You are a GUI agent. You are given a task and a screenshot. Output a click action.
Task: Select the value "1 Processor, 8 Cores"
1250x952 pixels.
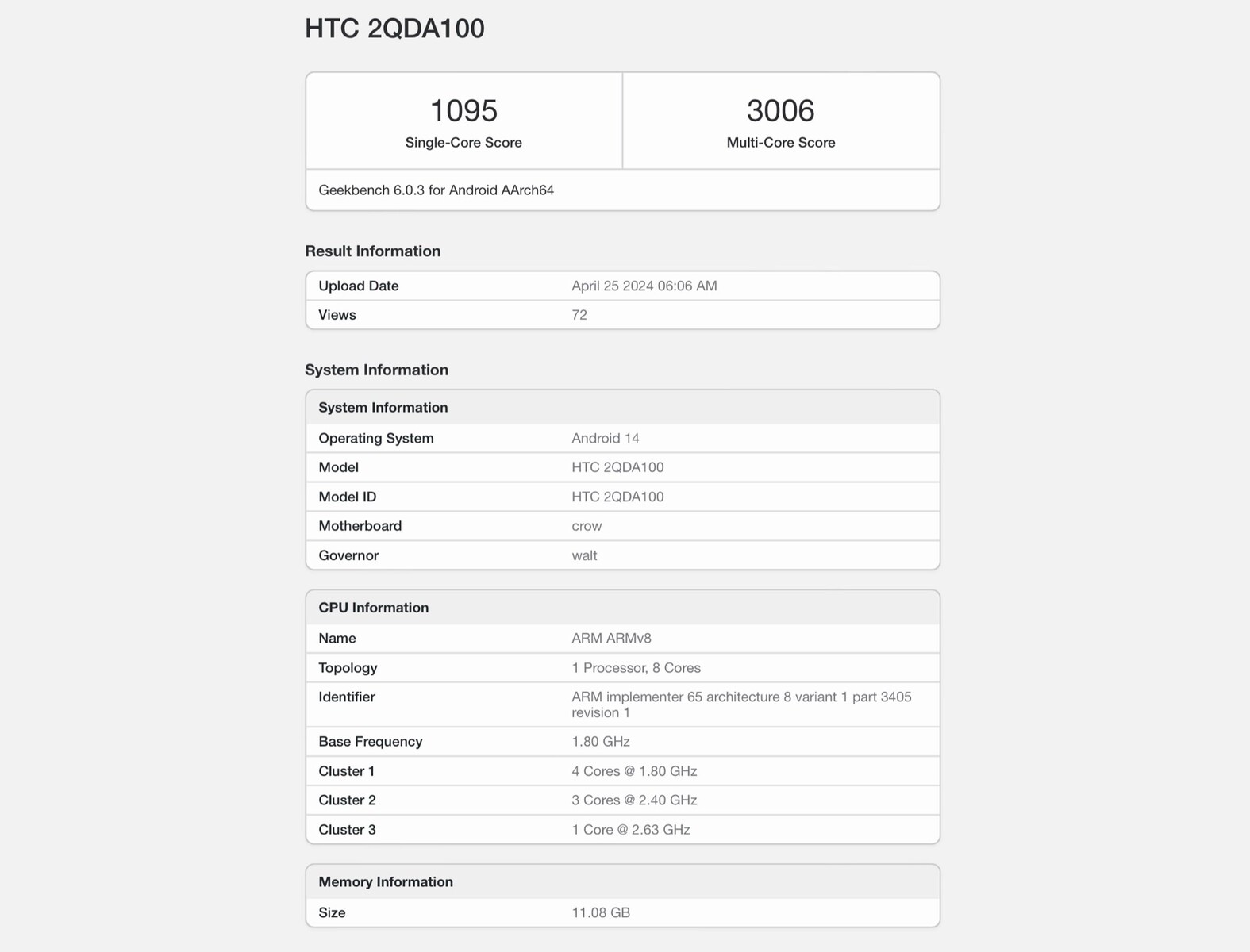pos(637,668)
